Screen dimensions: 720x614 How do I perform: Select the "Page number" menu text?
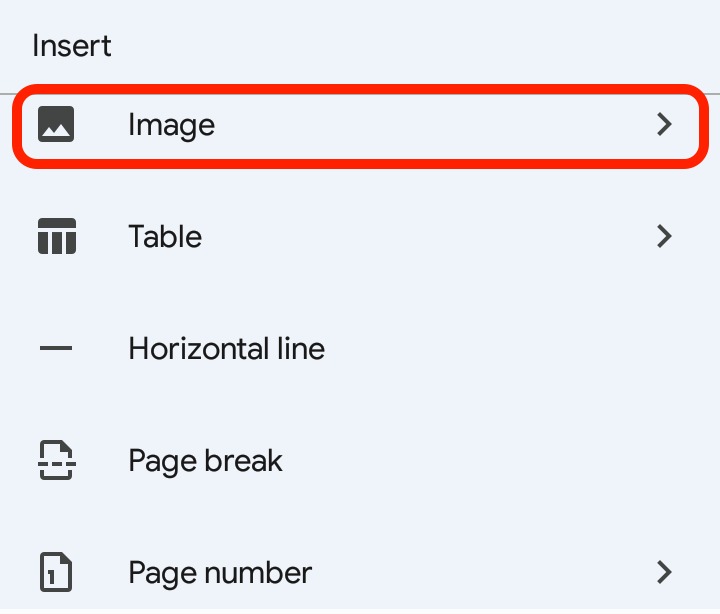point(220,573)
